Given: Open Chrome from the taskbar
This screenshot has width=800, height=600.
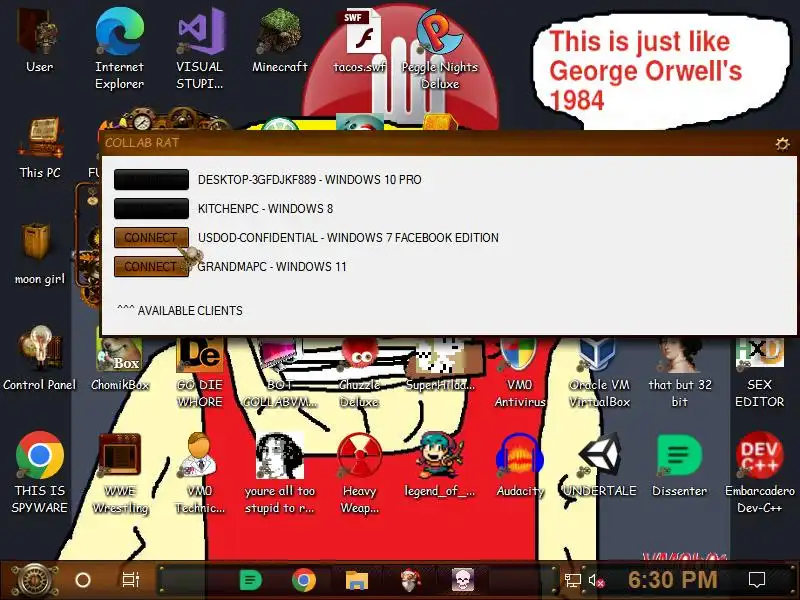Looking at the screenshot, I should (304, 580).
